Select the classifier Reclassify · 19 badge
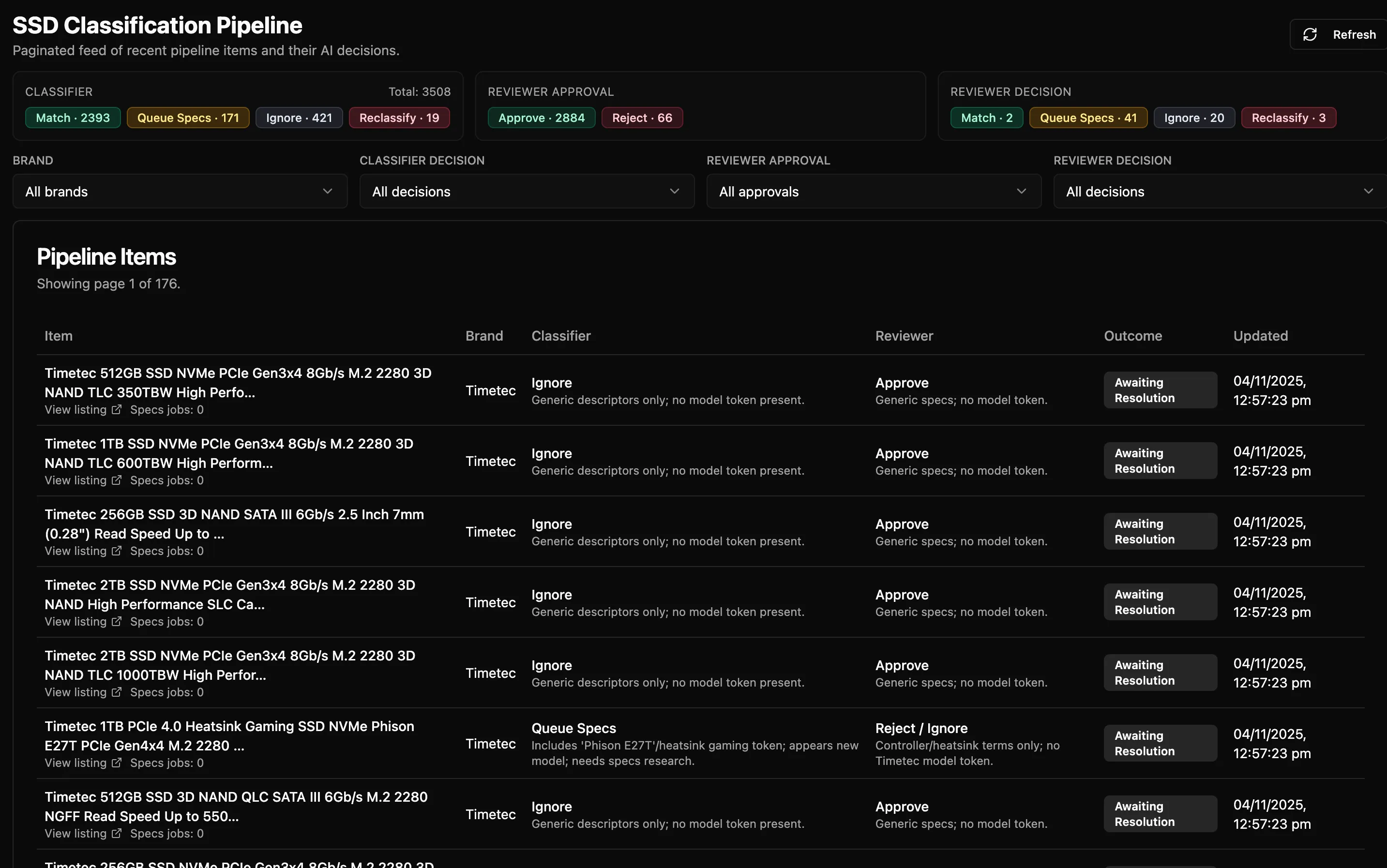The height and width of the screenshot is (868, 1387). (399, 118)
